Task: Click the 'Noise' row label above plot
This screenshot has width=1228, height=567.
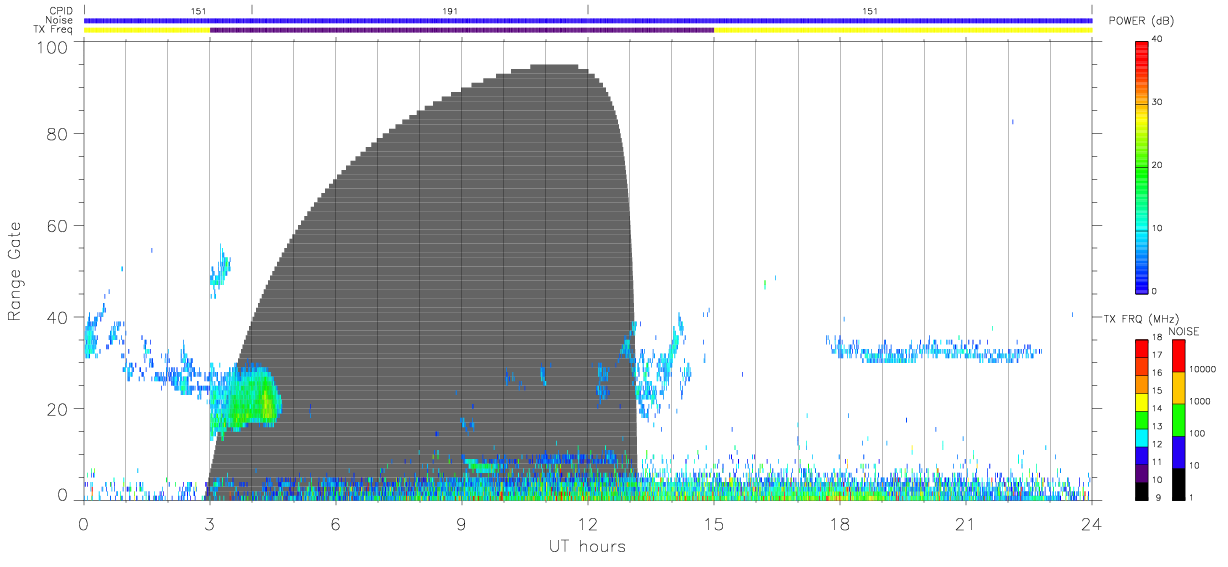Action: tap(59, 20)
